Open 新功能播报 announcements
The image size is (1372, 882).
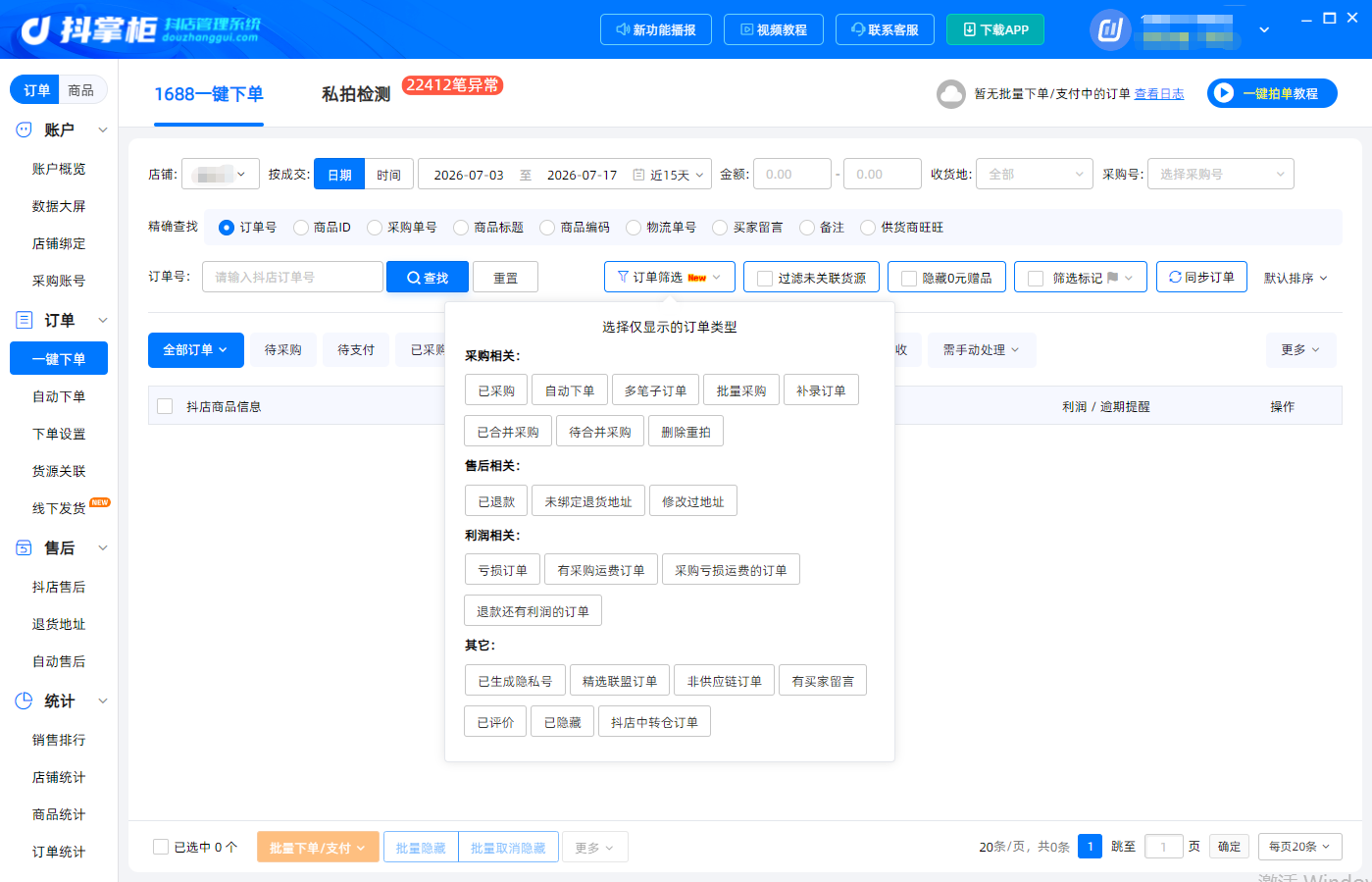(x=655, y=29)
